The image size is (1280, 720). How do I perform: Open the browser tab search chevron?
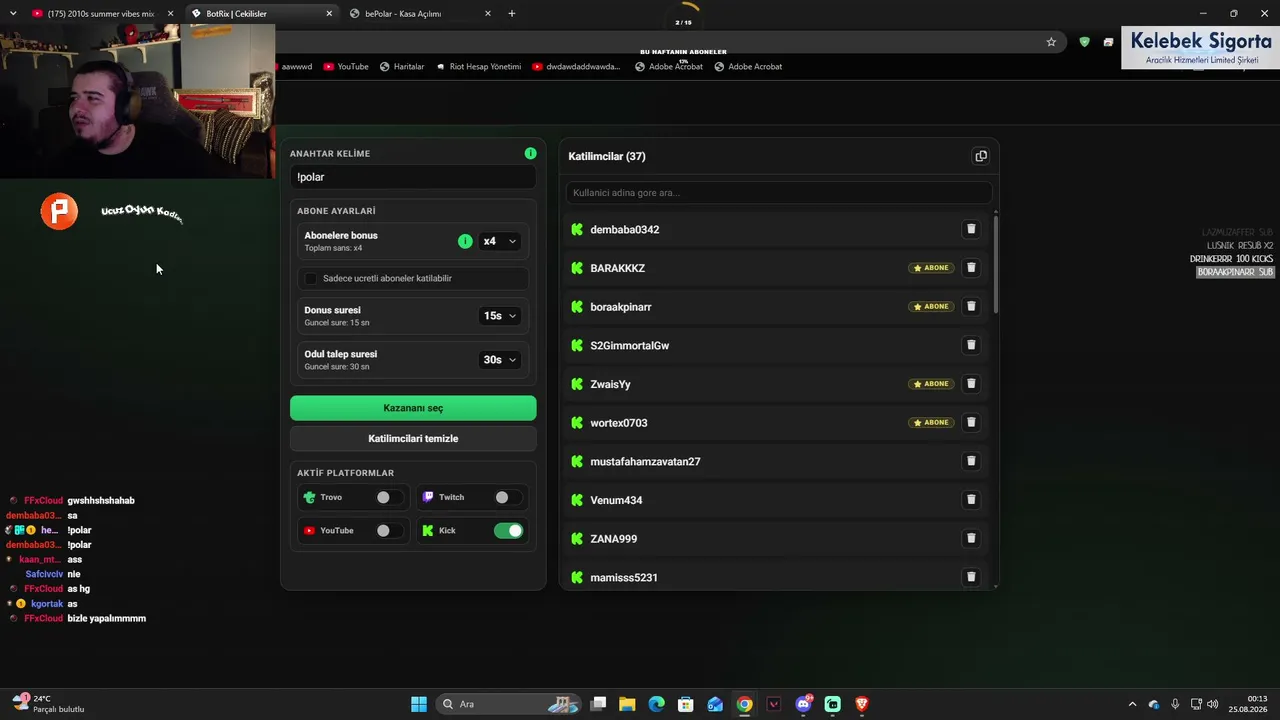pos(13,13)
